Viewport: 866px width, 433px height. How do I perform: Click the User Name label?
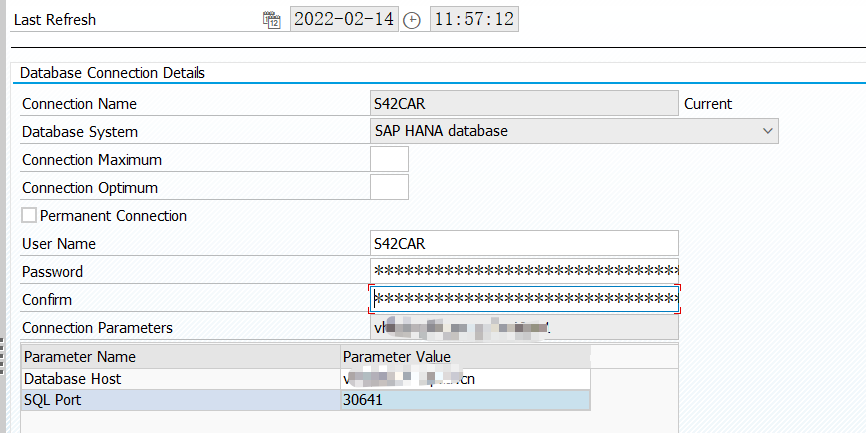point(59,244)
